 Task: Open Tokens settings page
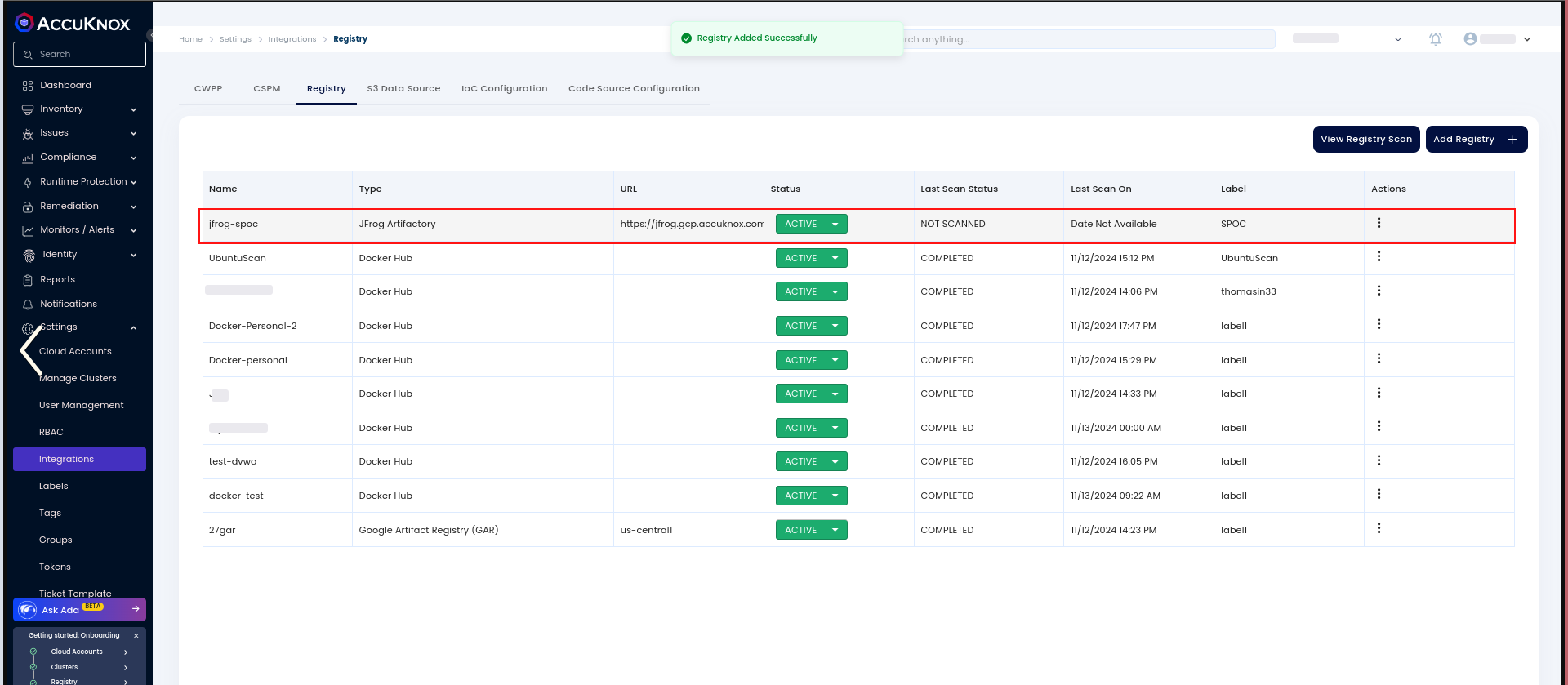[55, 567]
